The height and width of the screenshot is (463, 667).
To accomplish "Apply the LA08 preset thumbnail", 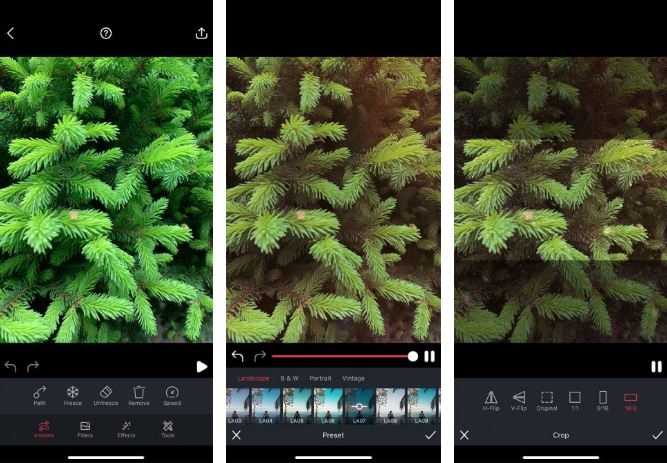I will [391, 406].
